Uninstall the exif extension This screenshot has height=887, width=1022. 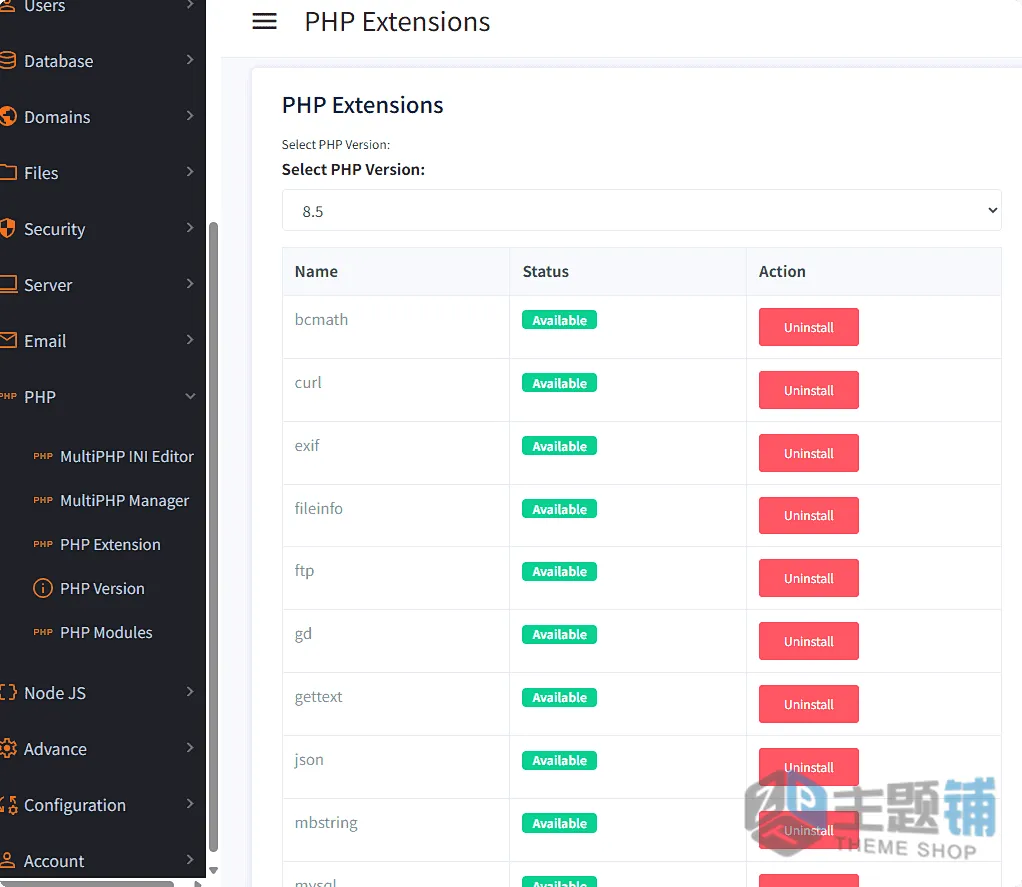tap(808, 453)
